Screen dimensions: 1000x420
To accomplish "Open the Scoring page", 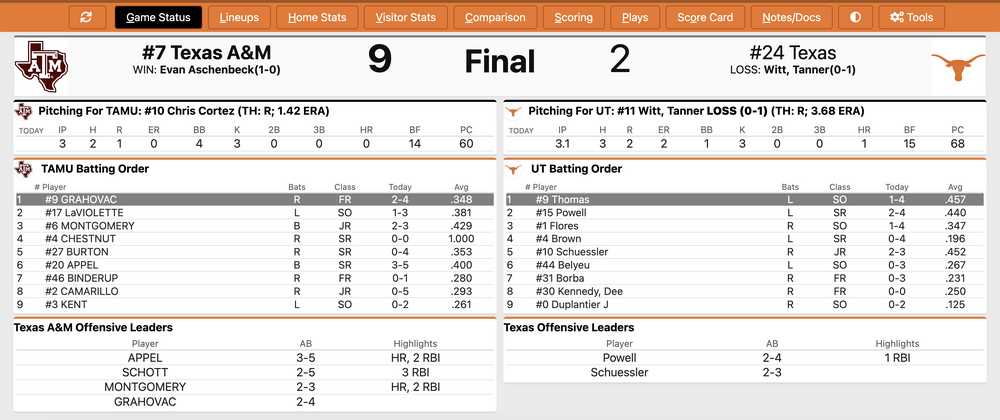I will pos(573,17).
